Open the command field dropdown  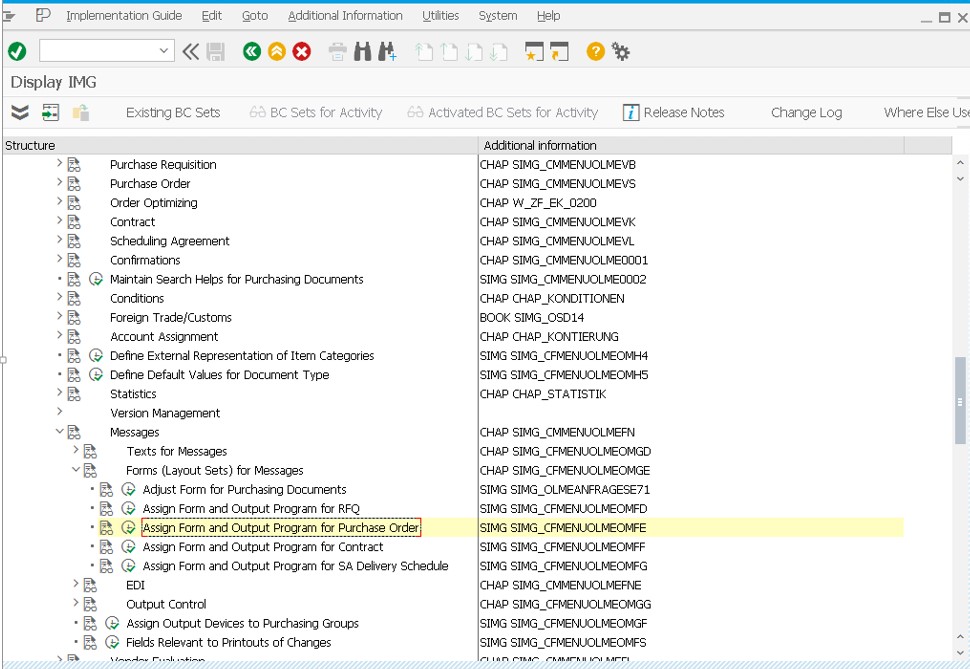pos(163,51)
